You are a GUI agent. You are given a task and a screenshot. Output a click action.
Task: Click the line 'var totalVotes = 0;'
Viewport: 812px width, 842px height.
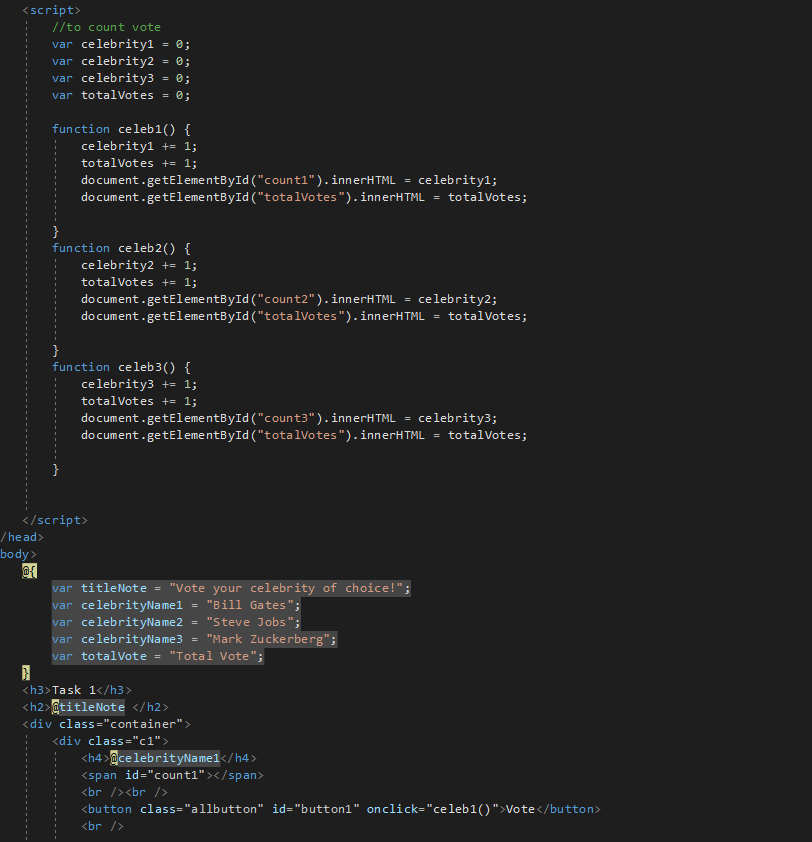[121, 95]
